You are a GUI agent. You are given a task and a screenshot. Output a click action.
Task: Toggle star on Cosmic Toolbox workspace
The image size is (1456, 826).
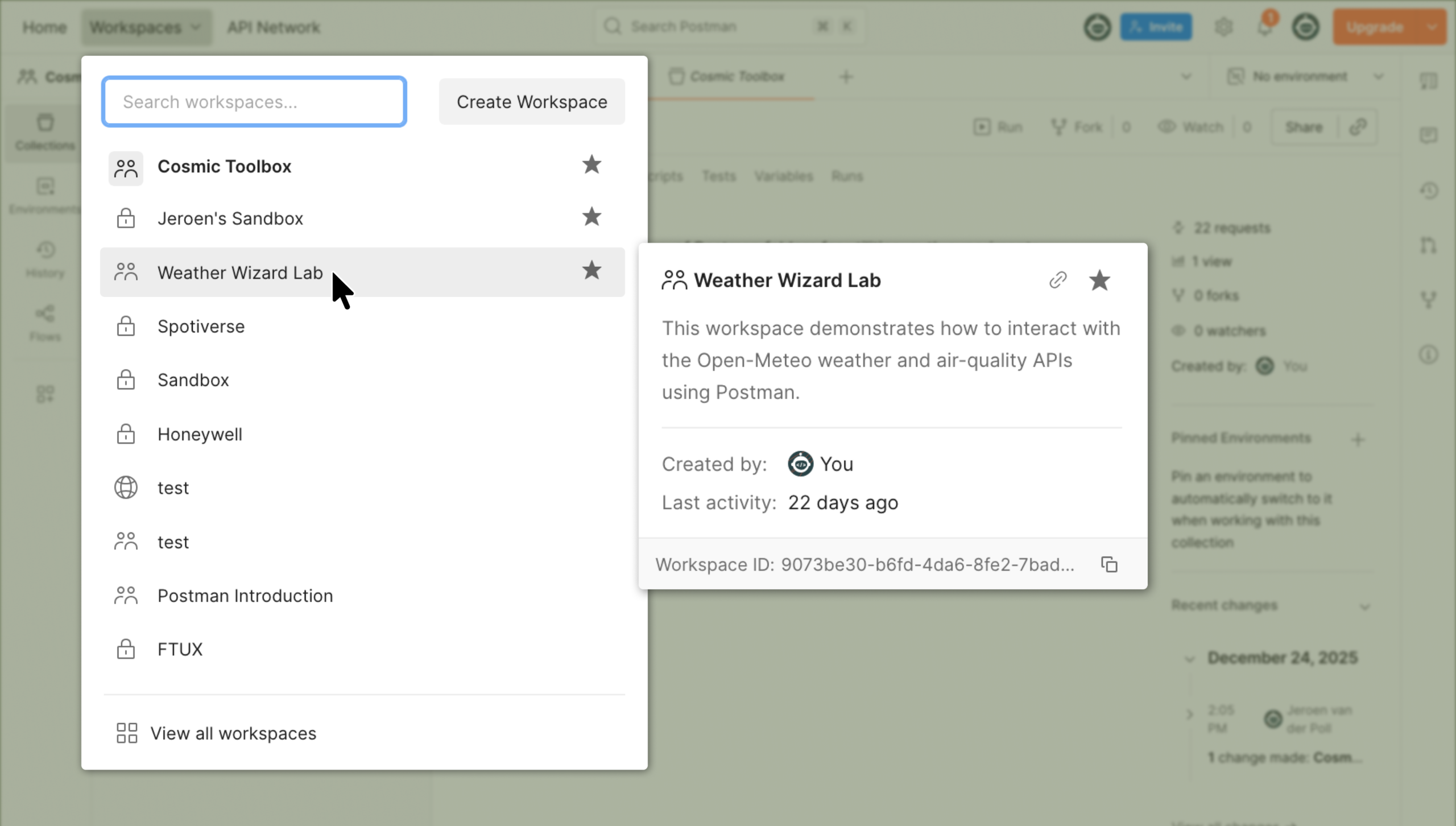(591, 166)
